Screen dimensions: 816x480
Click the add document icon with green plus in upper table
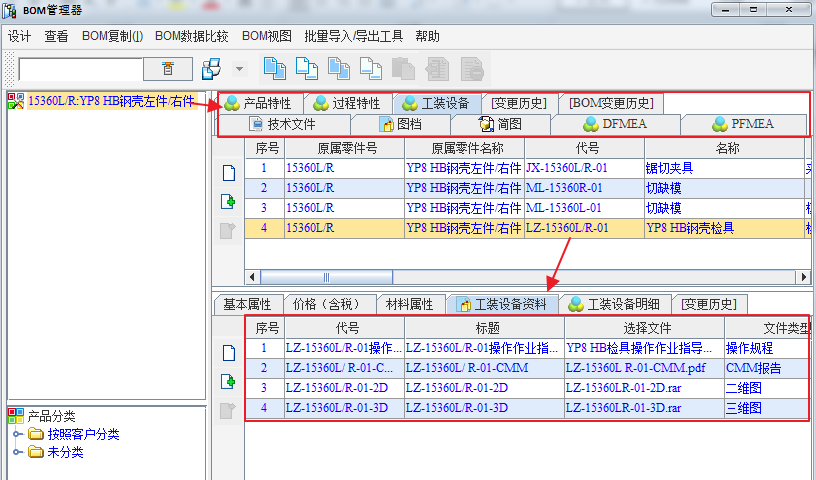pyautogui.click(x=228, y=202)
